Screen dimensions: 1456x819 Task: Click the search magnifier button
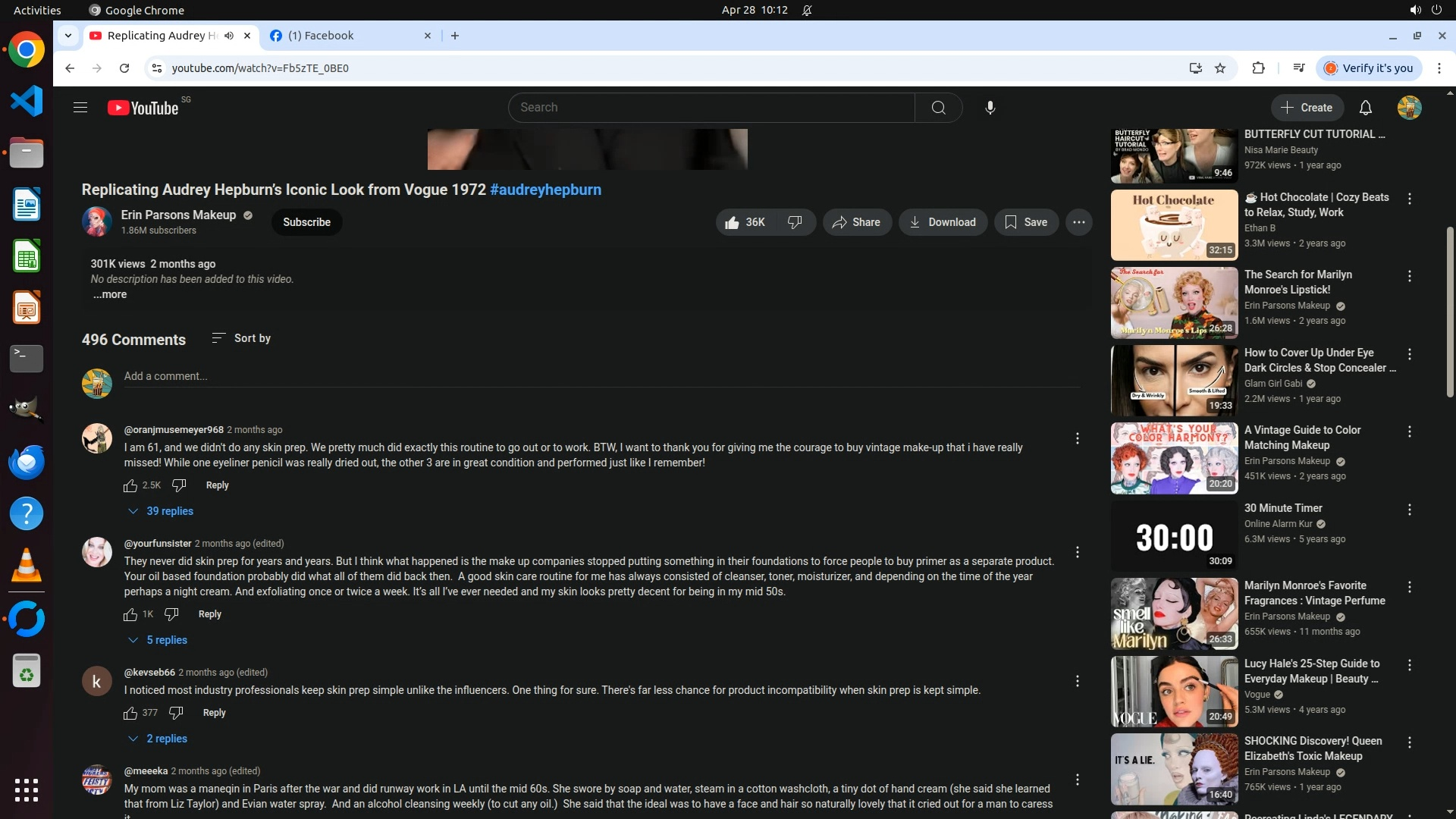click(x=938, y=108)
